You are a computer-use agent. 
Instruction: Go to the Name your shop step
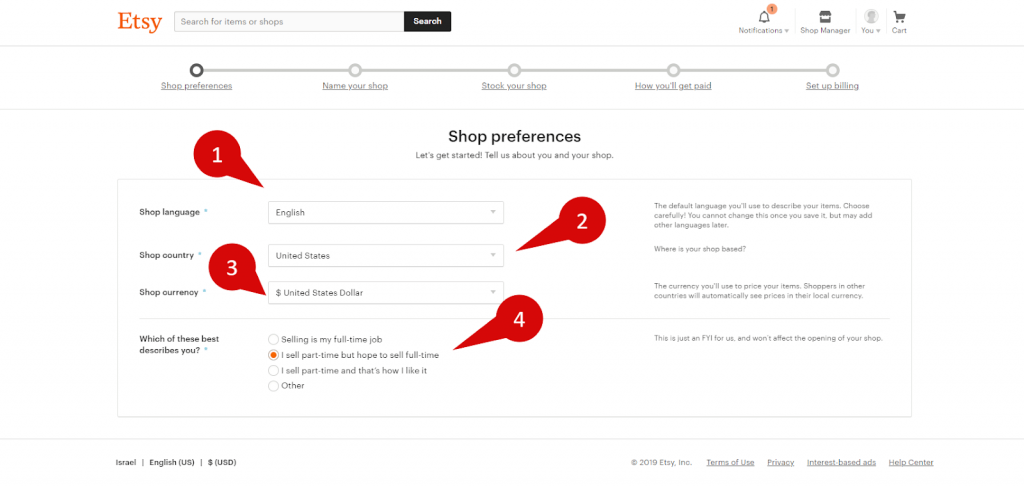click(355, 86)
